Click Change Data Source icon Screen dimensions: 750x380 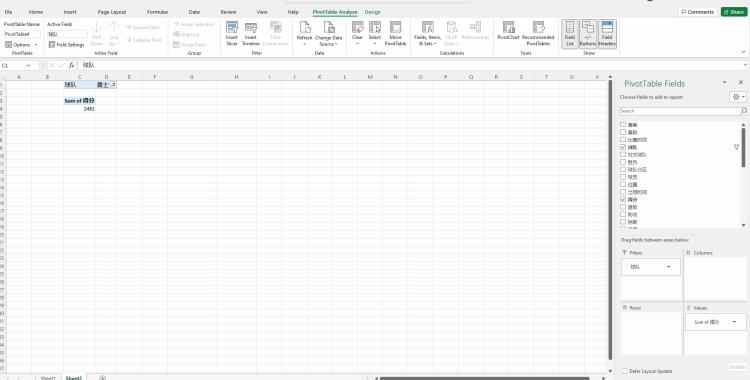click(x=329, y=34)
